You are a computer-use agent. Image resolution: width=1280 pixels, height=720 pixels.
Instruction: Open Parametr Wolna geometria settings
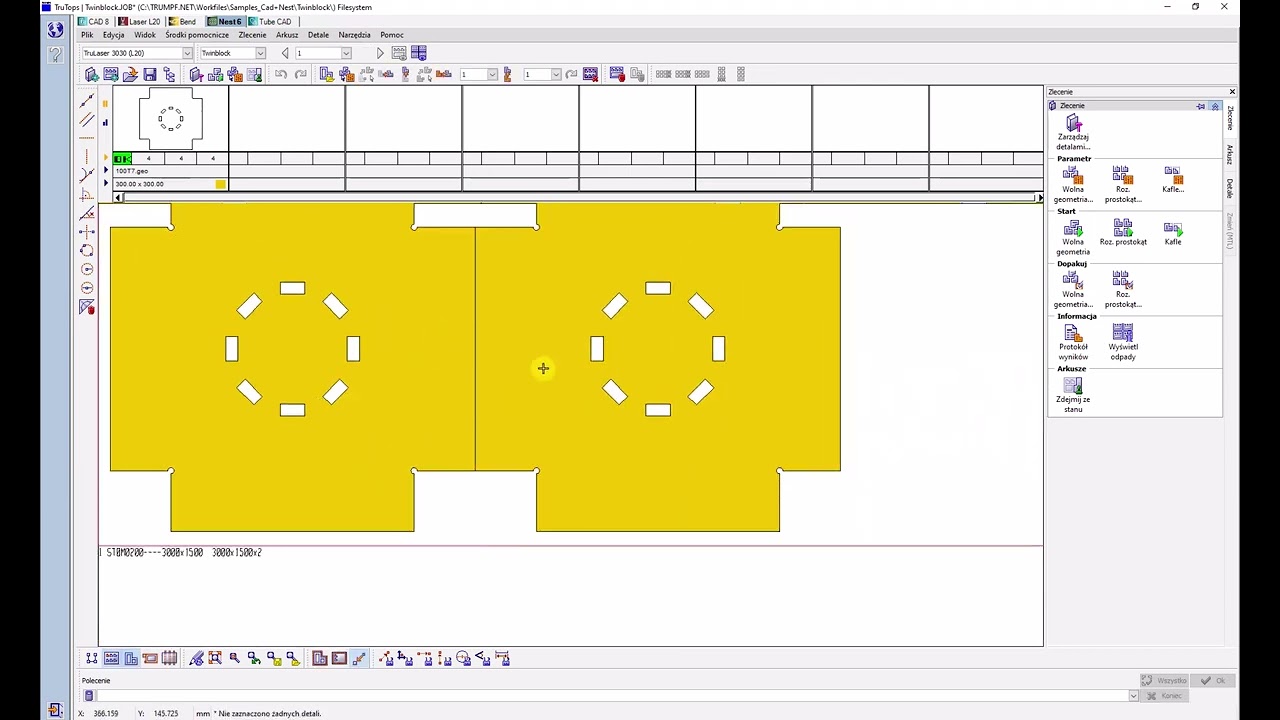(x=1073, y=184)
